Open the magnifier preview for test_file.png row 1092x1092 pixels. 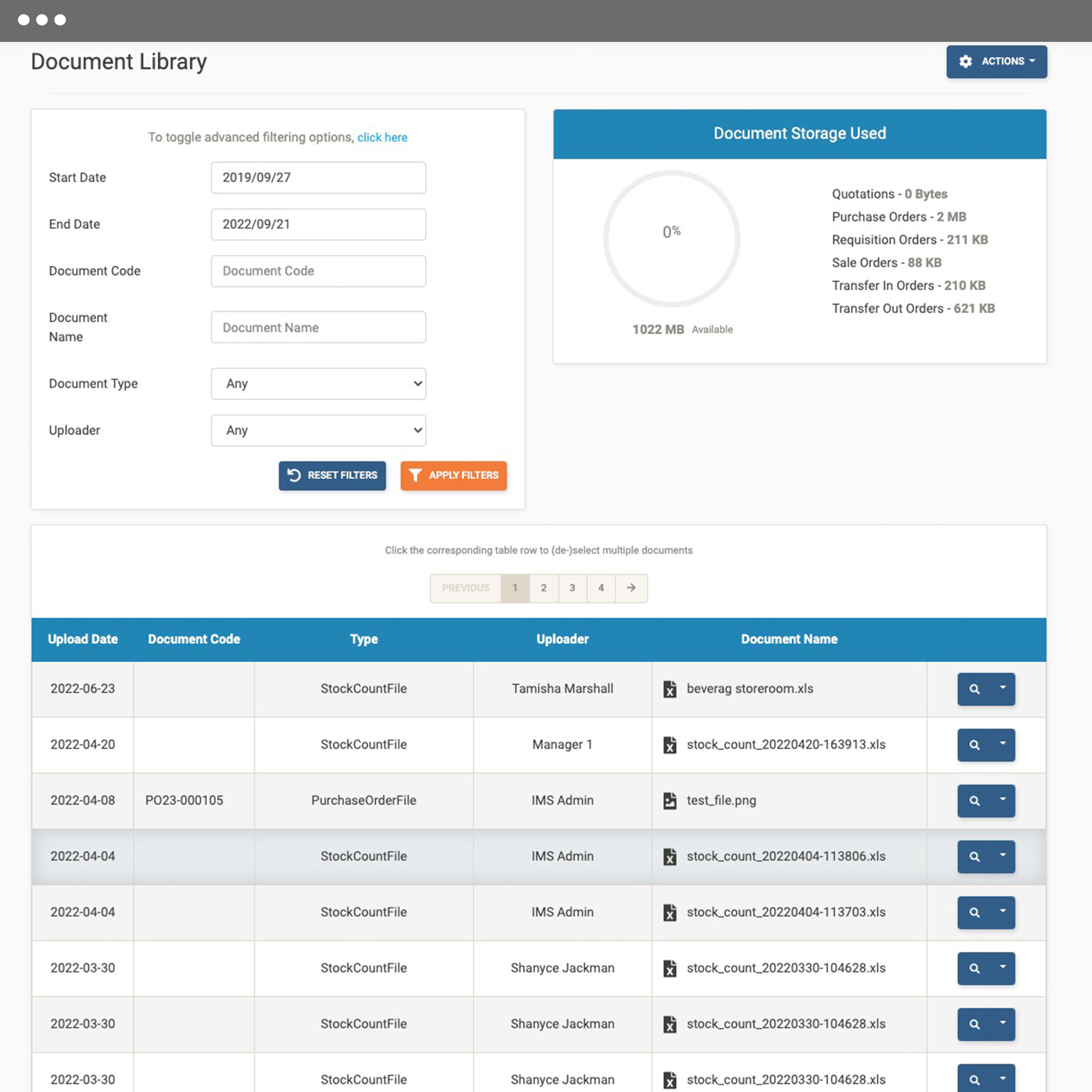click(x=975, y=800)
